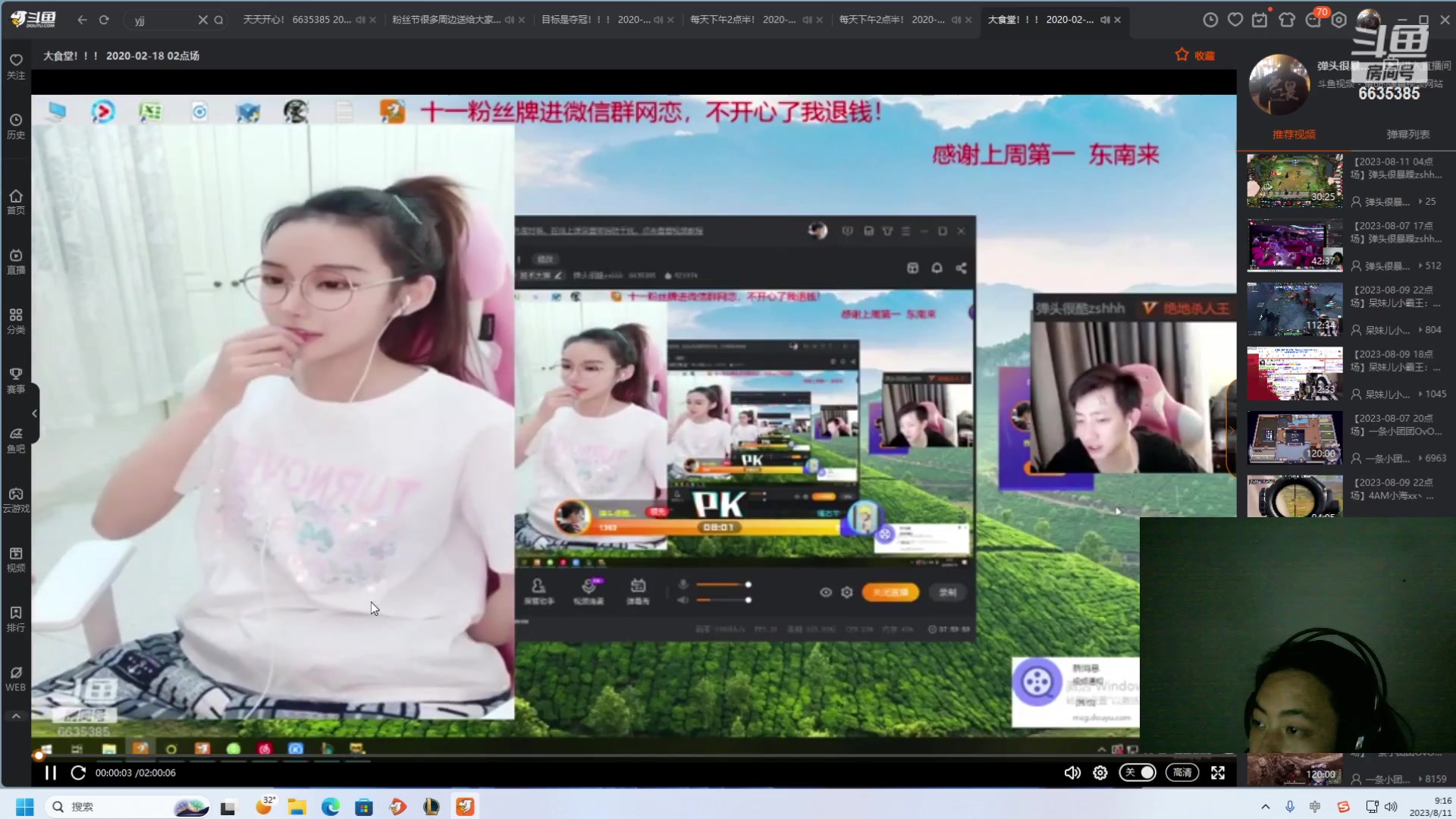The height and width of the screenshot is (819, 1456).
Task: Open 鱼吧 community in sidebar
Action: pos(16,441)
